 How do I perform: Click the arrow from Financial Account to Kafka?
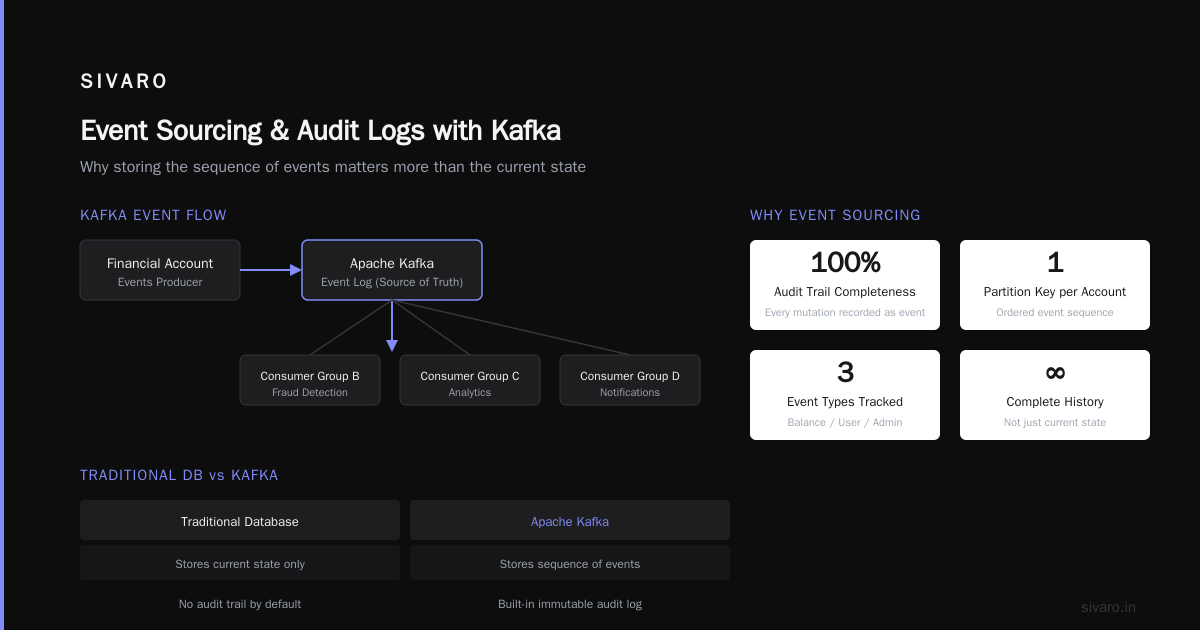point(271,270)
